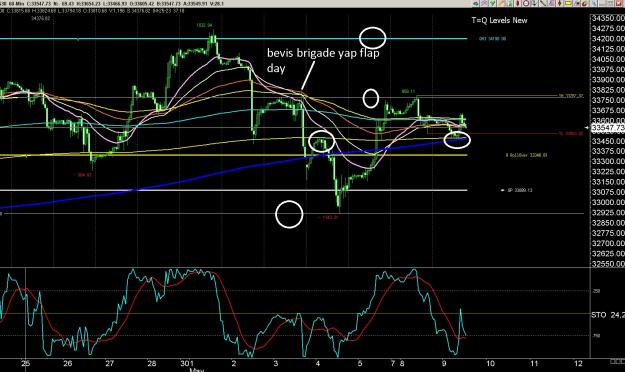Image resolution: width=625 pixels, height=372 pixels.
Task: Click the current price tag 33547.73
Action: point(608,128)
